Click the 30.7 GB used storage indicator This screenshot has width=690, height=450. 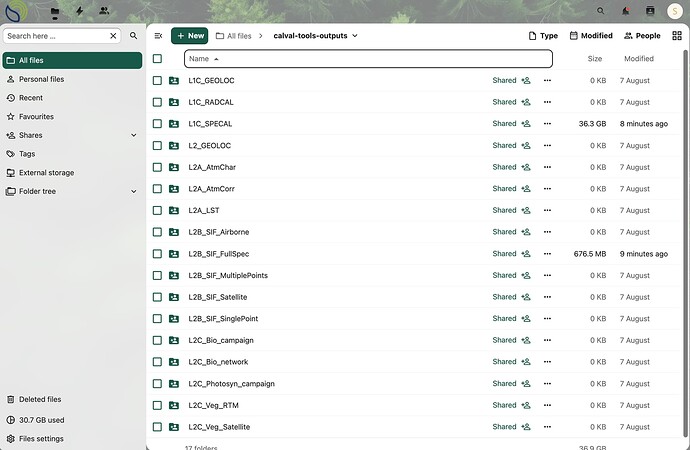[72, 420]
